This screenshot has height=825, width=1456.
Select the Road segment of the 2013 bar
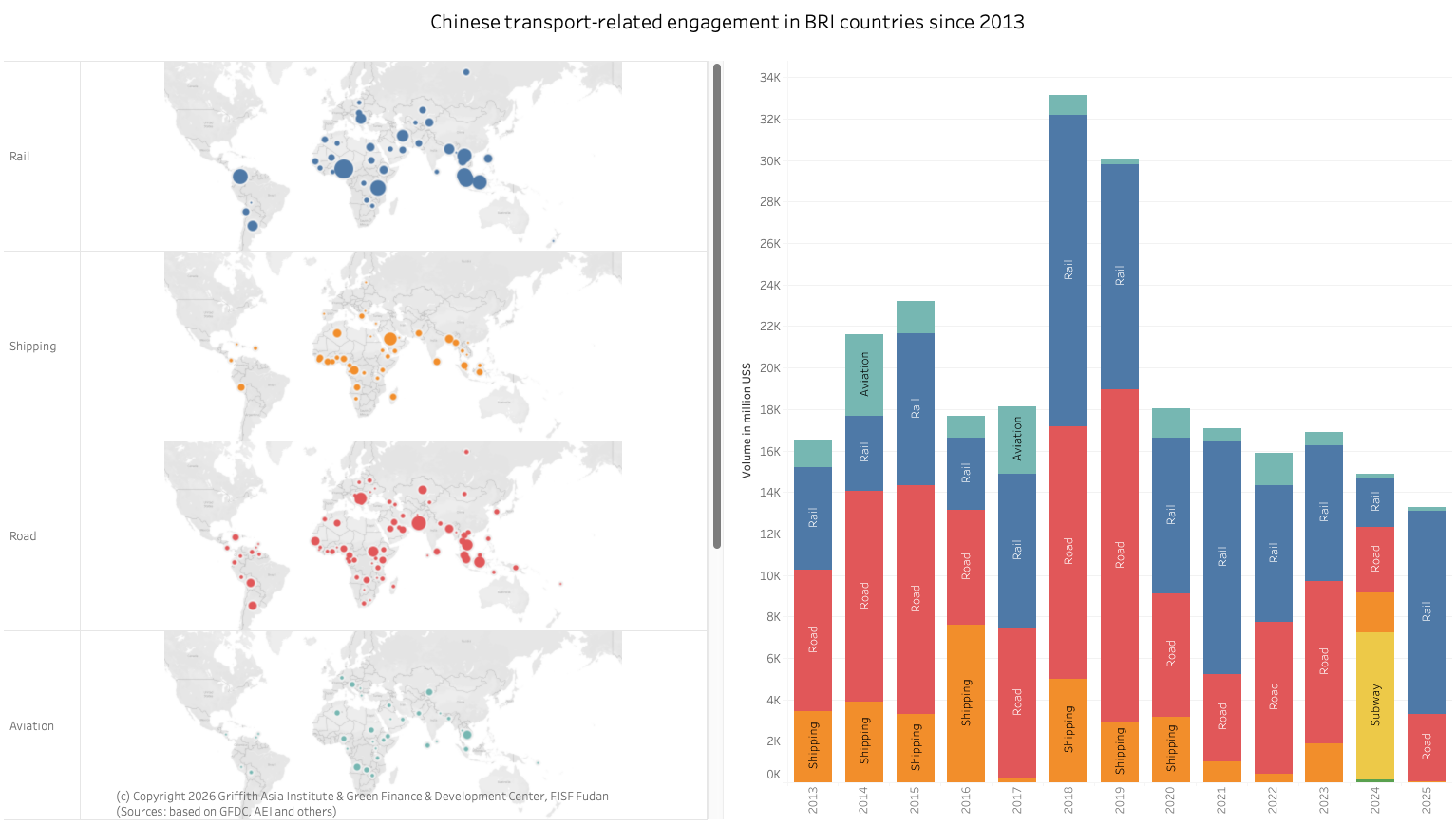point(812,639)
